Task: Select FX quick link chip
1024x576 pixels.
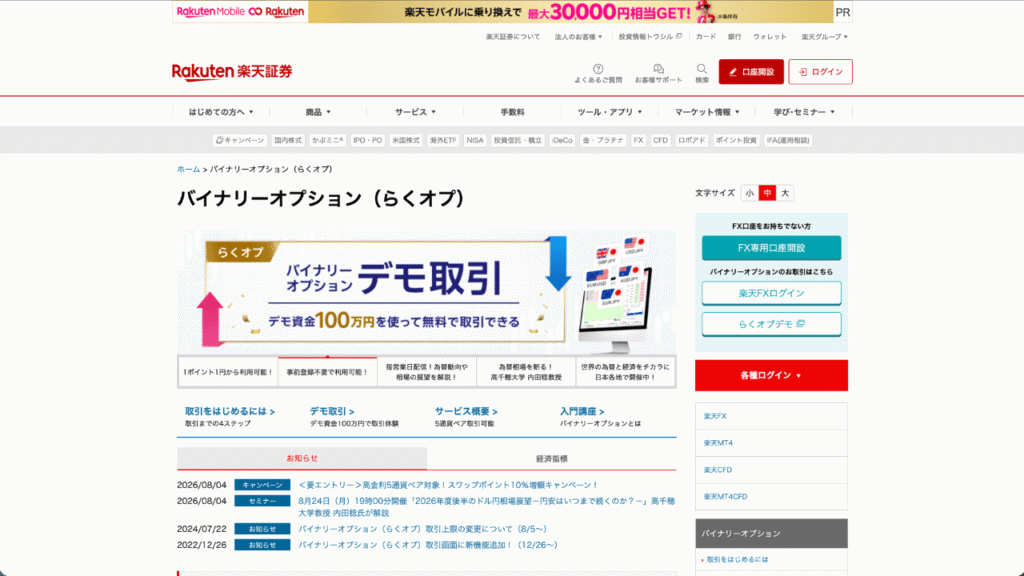Action: (x=638, y=140)
